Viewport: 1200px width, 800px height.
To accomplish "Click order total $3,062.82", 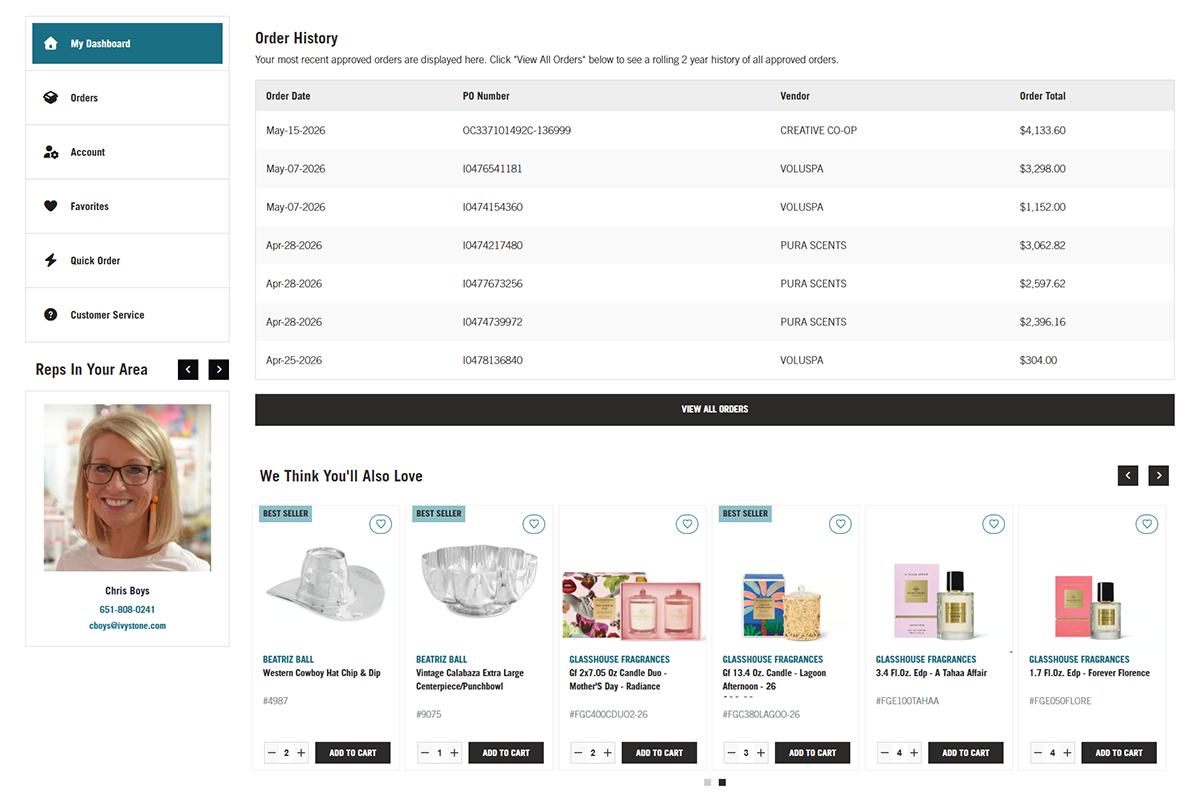I will pos(1042,245).
